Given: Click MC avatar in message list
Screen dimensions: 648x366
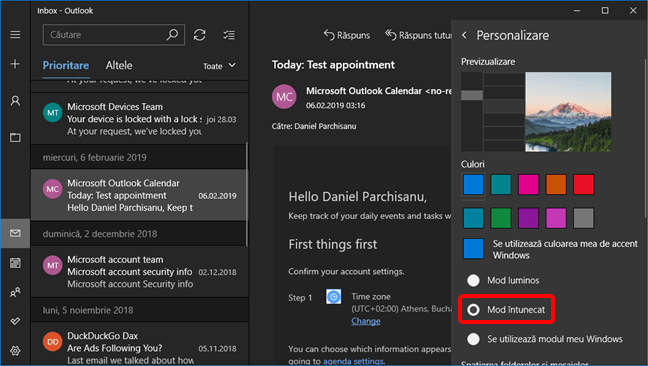Looking at the screenshot, I should (x=52, y=189).
